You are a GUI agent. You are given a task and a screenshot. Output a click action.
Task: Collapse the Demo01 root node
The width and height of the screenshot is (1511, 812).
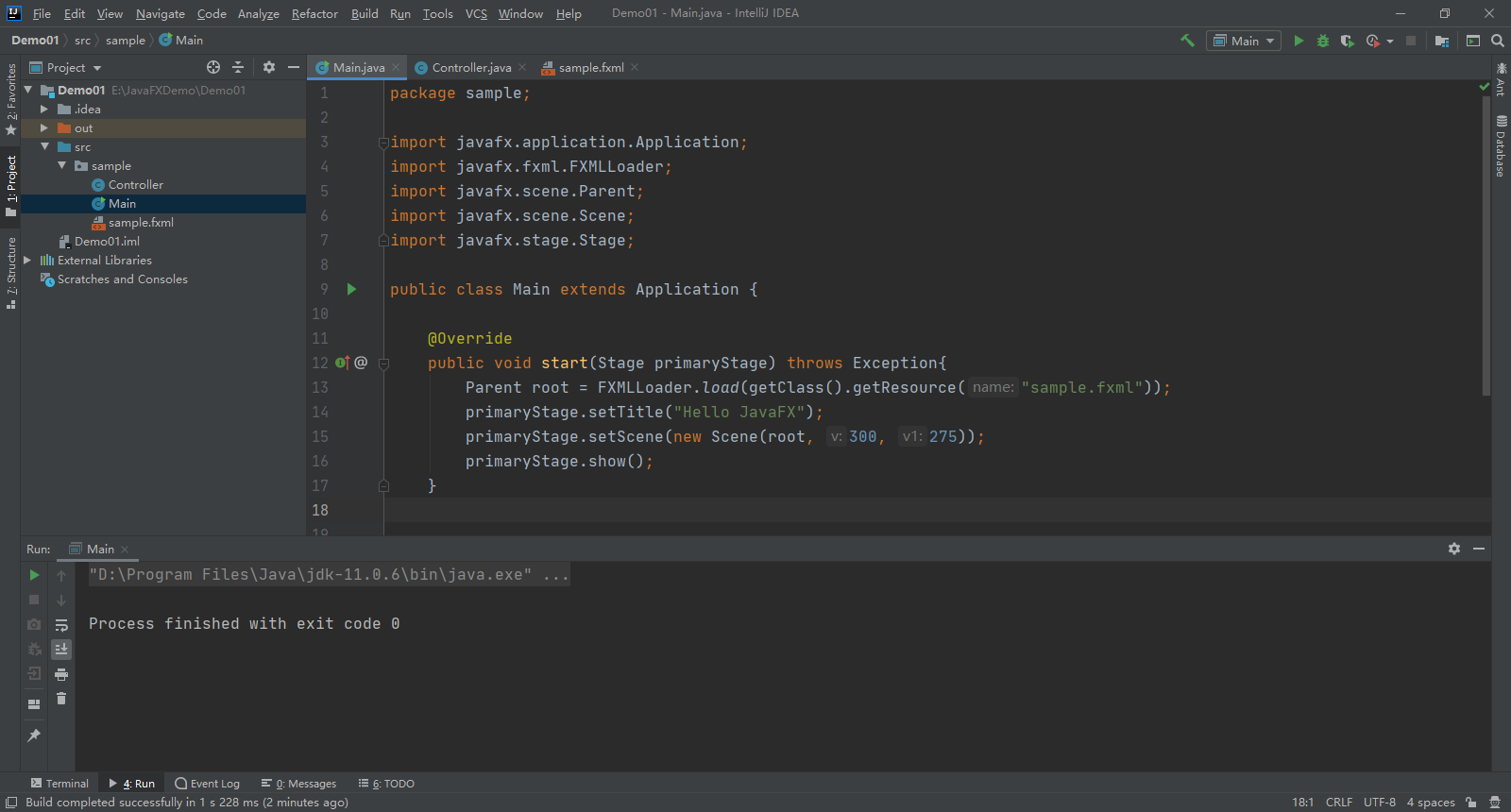(28, 90)
